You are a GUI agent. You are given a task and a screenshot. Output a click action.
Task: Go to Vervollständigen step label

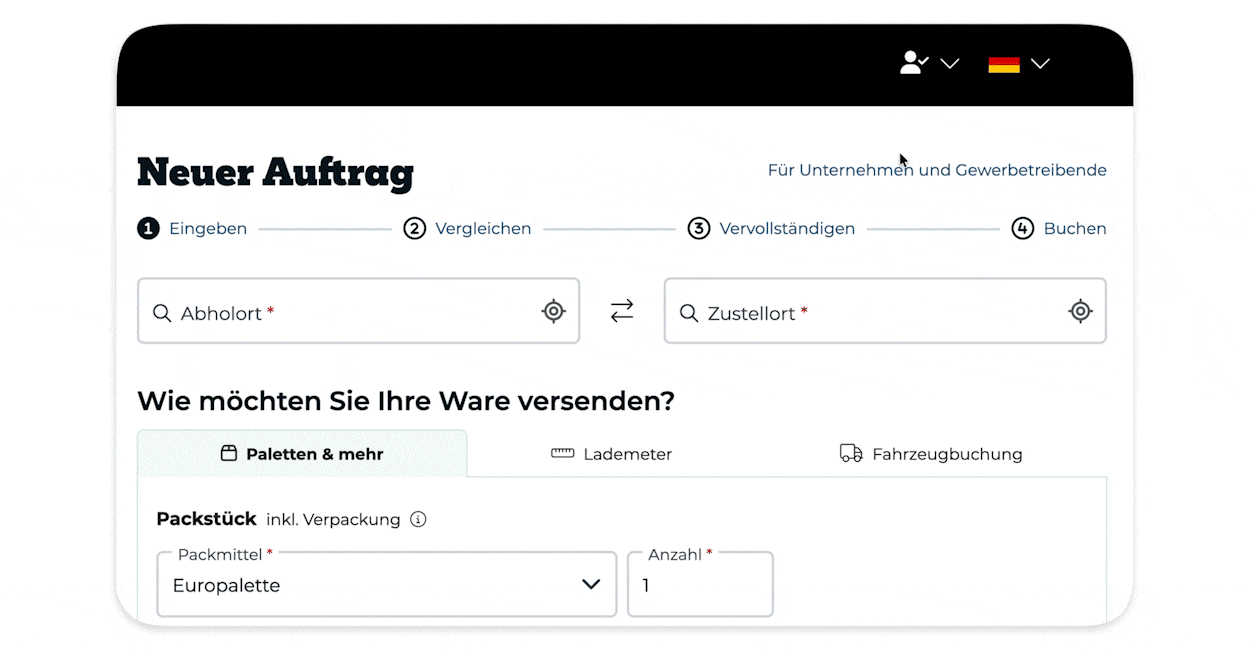787,228
